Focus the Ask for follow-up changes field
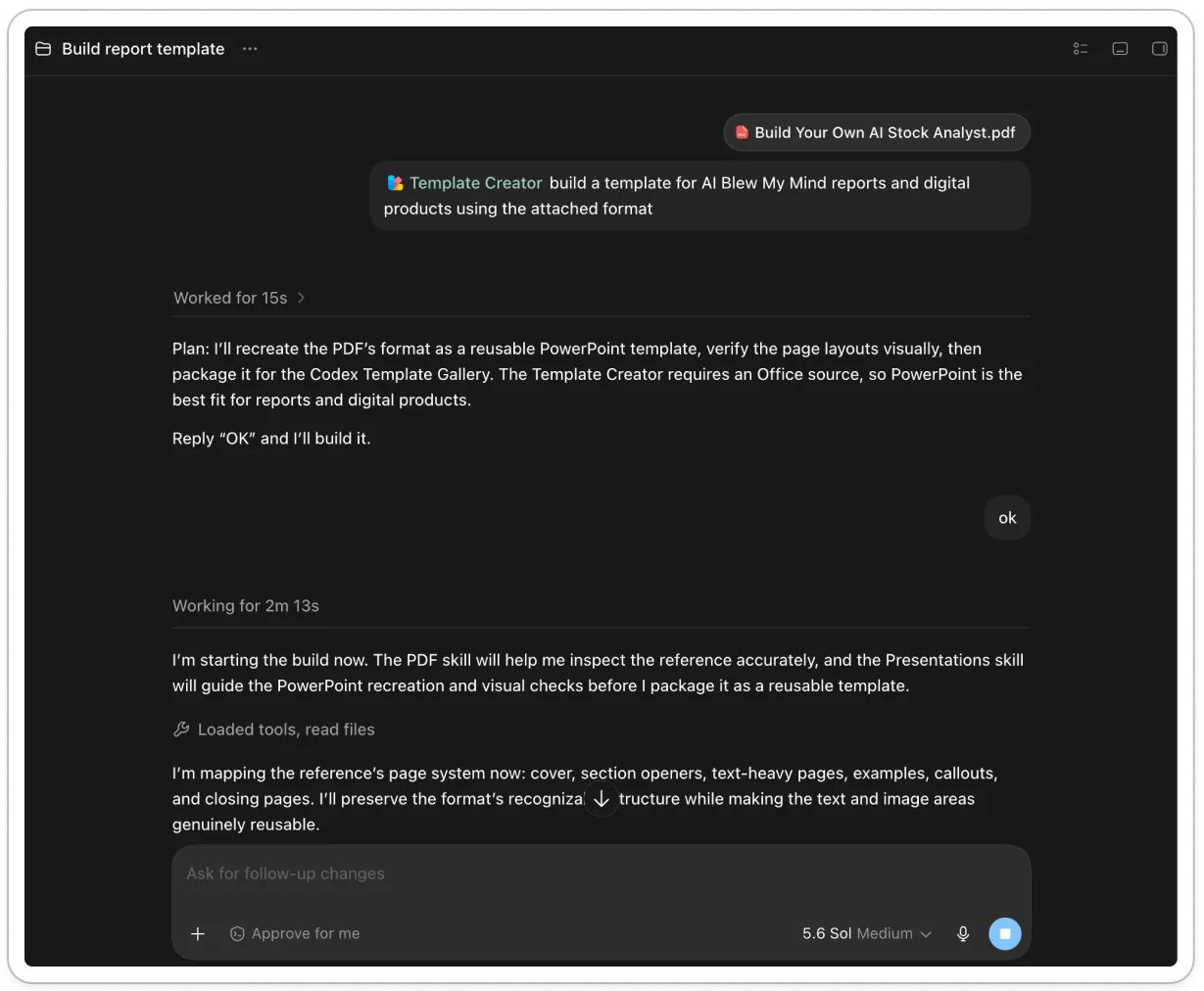This screenshot has width=1204, height=991. tap(601, 873)
